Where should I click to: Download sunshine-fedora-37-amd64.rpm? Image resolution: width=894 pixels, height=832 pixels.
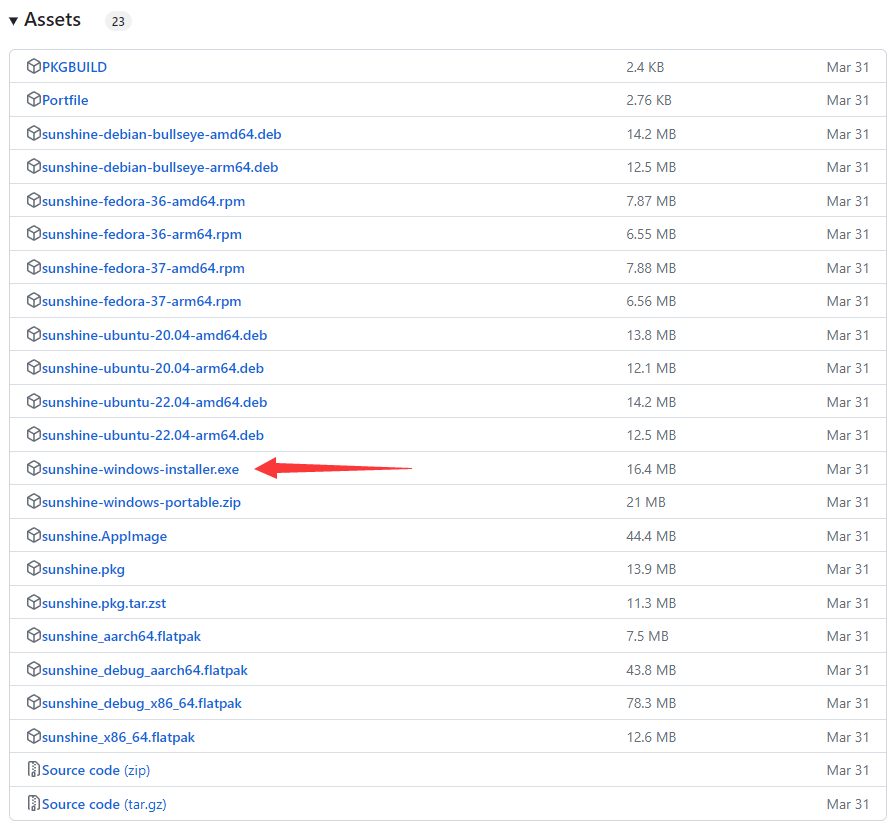click(x=143, y=268)
